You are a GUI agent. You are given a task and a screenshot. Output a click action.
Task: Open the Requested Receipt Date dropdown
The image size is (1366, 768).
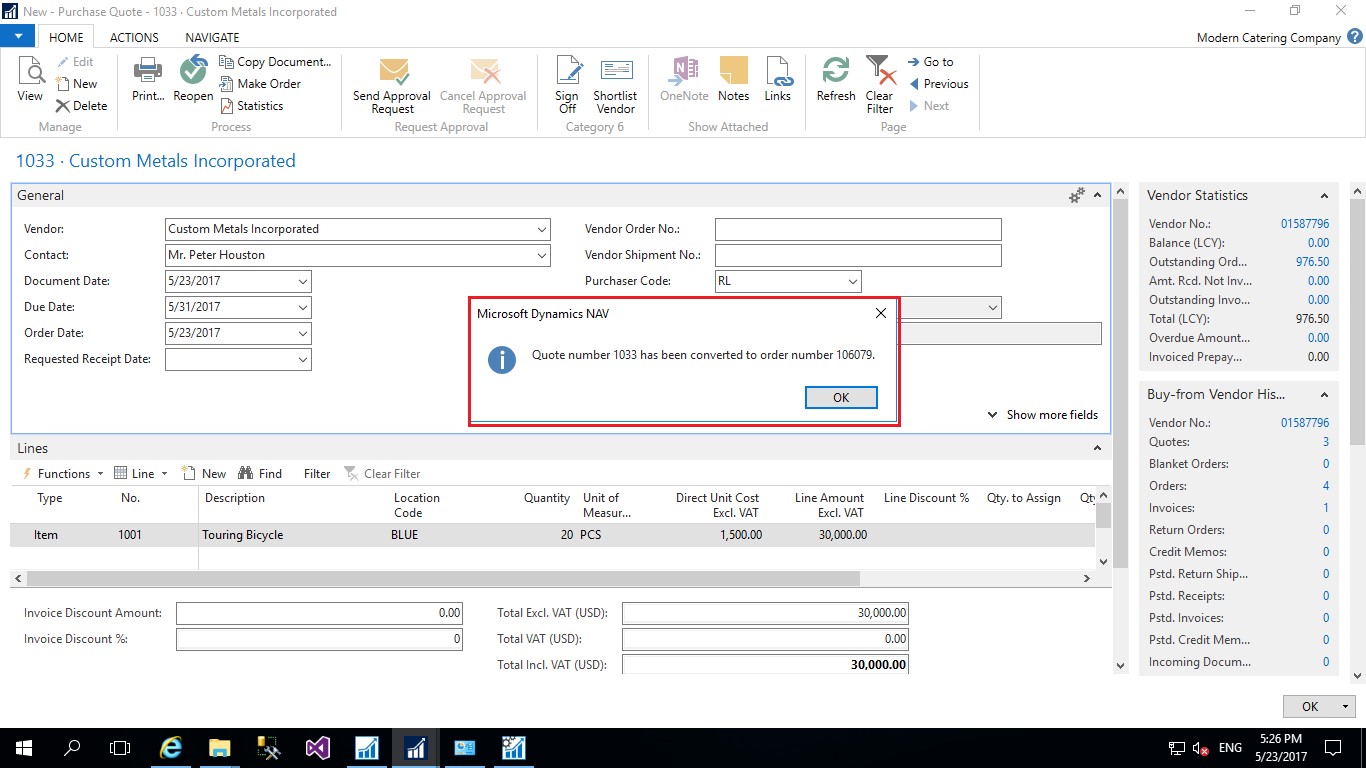coord(303,359)
